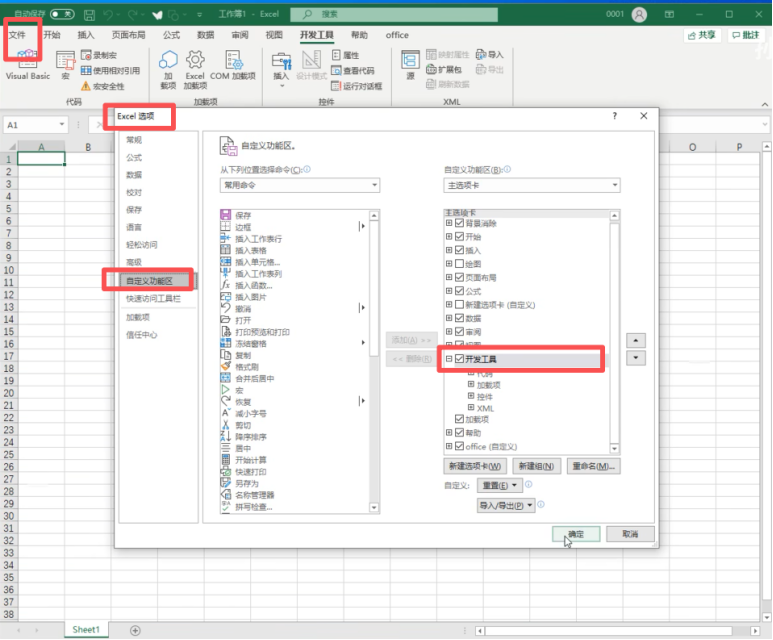
Task: Click the 重命名 button
Action: pos(594,466)
